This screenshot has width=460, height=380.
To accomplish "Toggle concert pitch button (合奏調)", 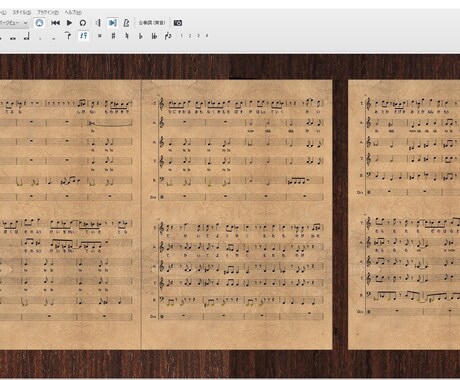I will (x=152, y=23).
